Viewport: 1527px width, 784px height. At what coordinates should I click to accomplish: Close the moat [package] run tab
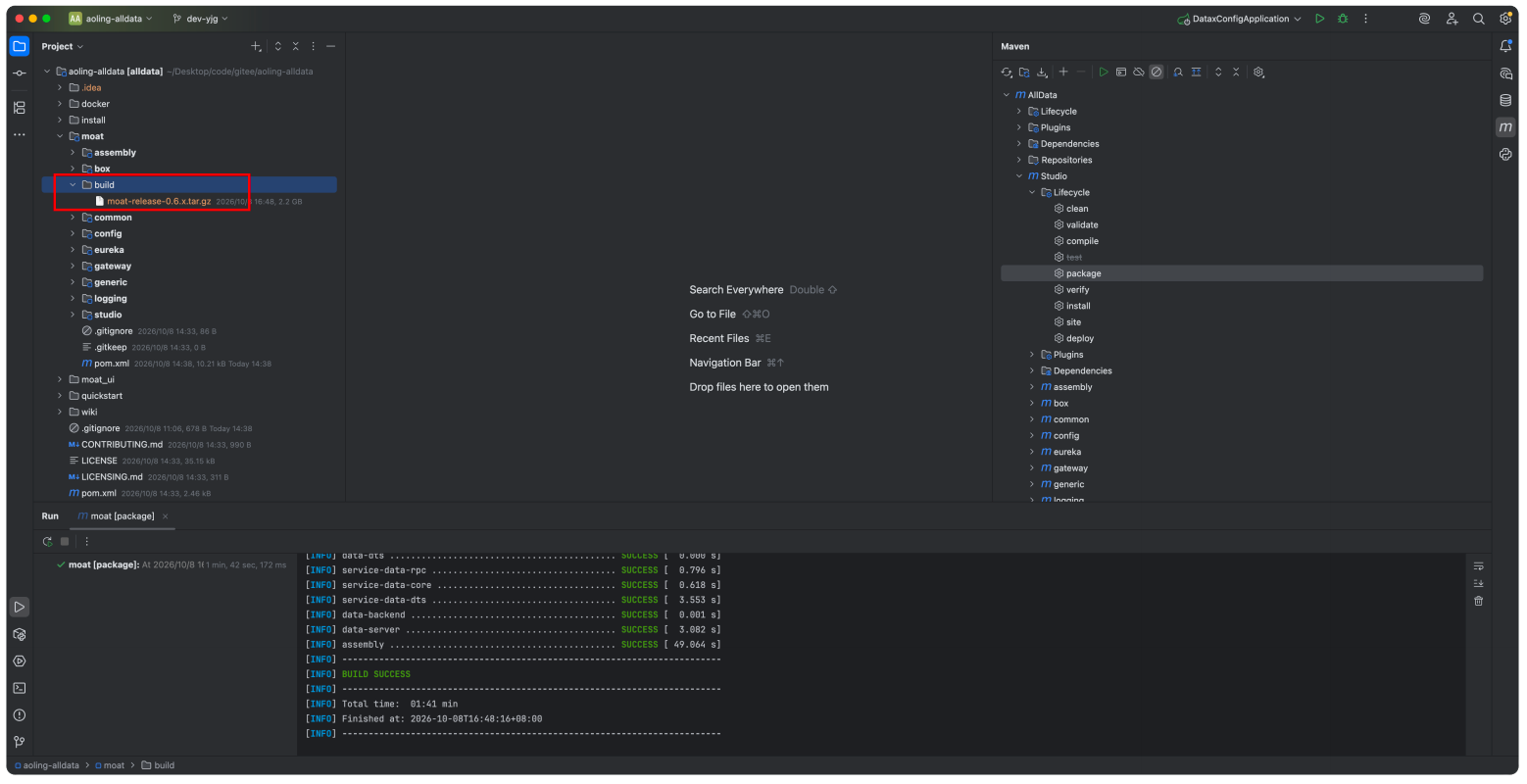pos(166,516)
